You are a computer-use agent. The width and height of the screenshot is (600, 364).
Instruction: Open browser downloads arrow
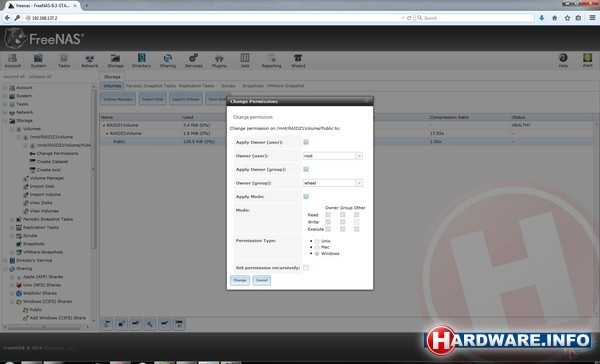(x=541, y=18)
